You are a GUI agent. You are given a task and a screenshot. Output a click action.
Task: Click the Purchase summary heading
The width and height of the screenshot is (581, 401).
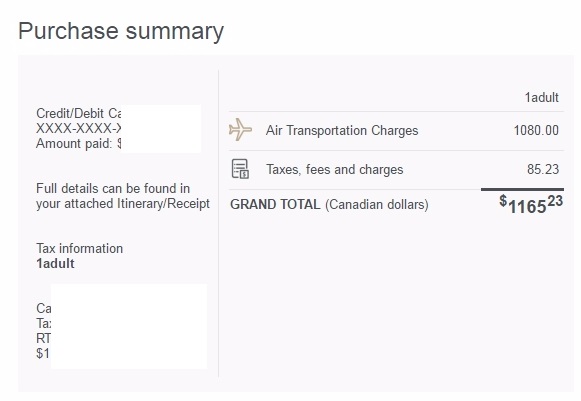pos(121,31)
